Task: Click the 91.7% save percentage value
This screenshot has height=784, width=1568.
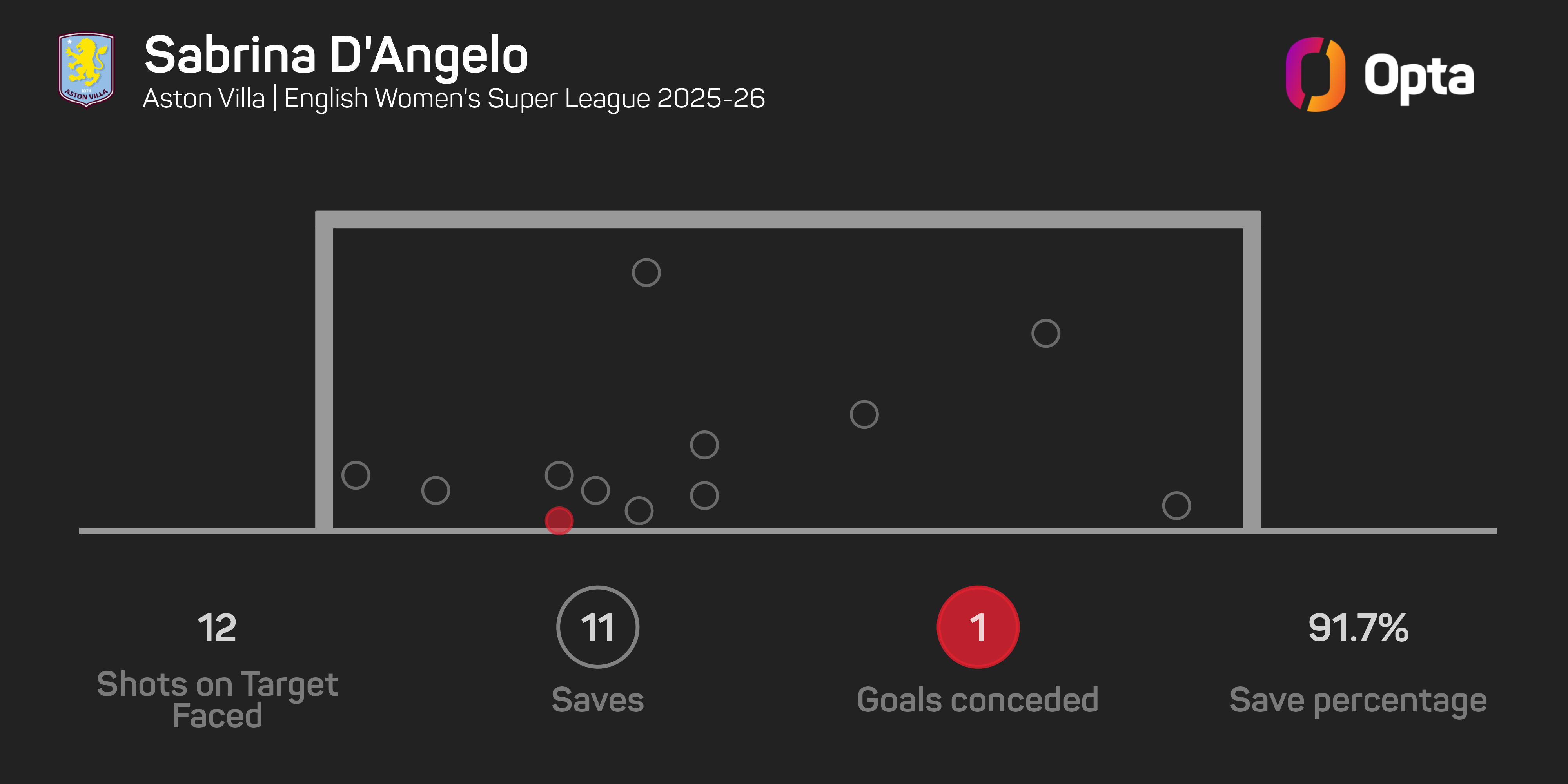Action: (1358, 628)
